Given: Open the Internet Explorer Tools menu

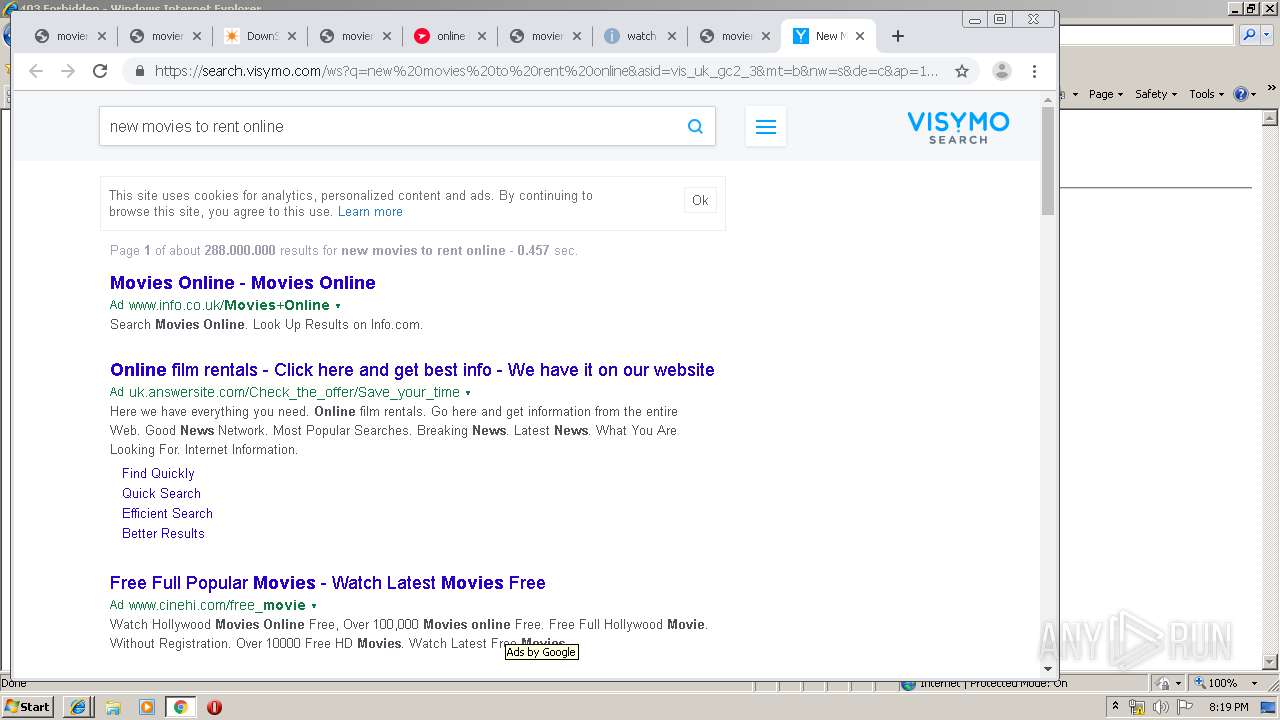Looking at the screenshot, I should (1206, 94).
